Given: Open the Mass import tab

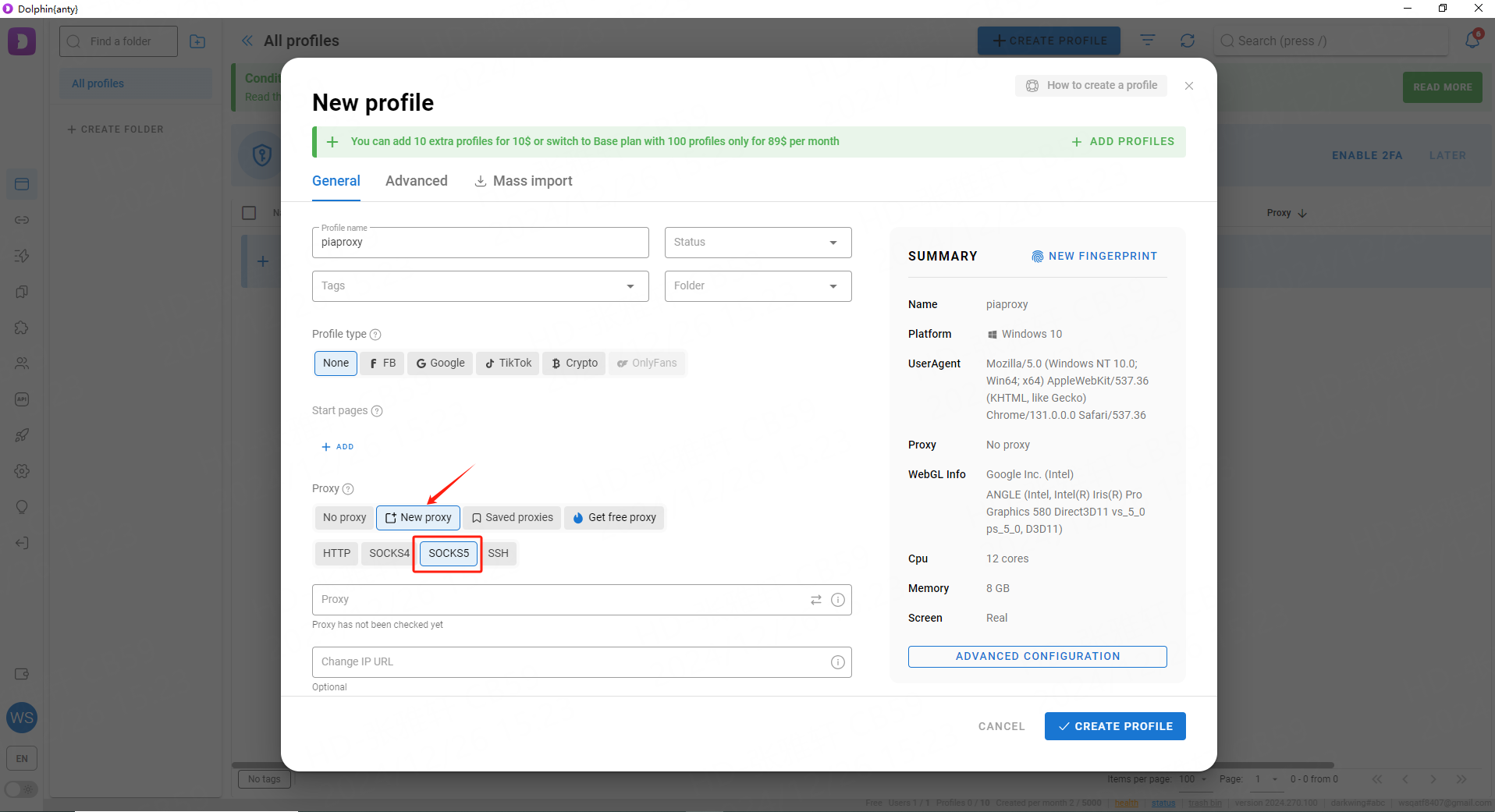Looking at the screenshot, I should 524,181.
